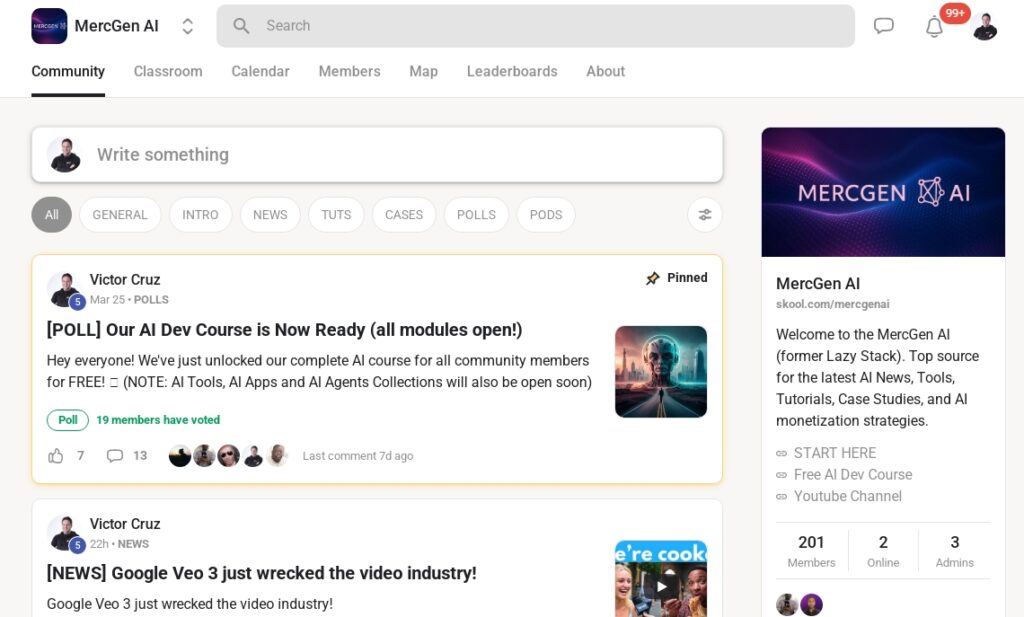Click '19 members have voted' text
Viewport: 1024px width, 617px height.
click(158, 420)
